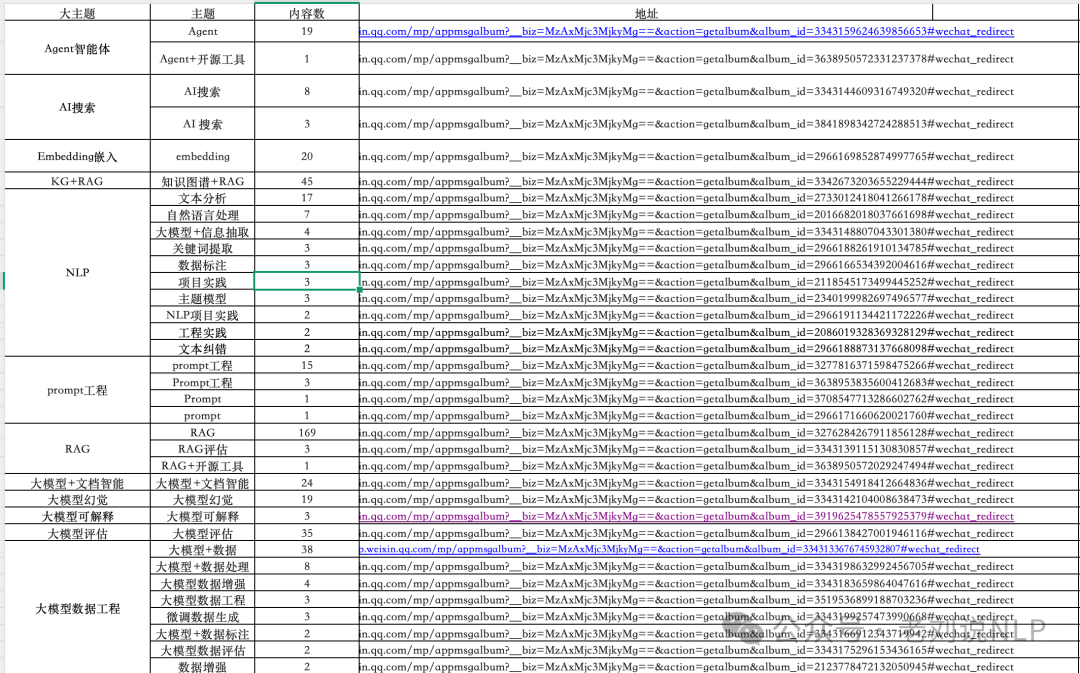Open the 大模型评估 row hyperlink
The image size is (1080, 673).
pyautogui.click(x=690, y=533)
